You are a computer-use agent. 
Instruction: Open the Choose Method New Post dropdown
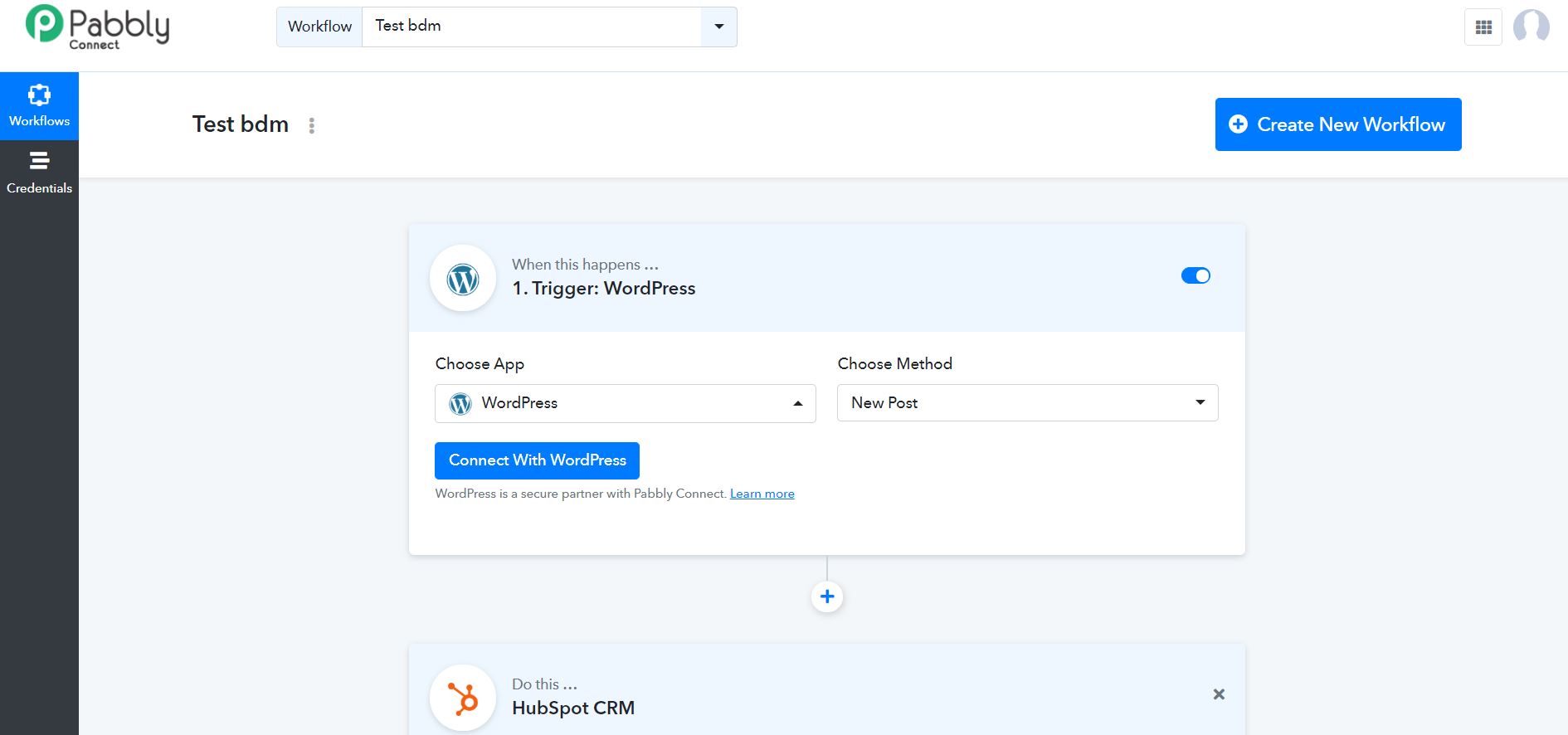coord(1027,403)
